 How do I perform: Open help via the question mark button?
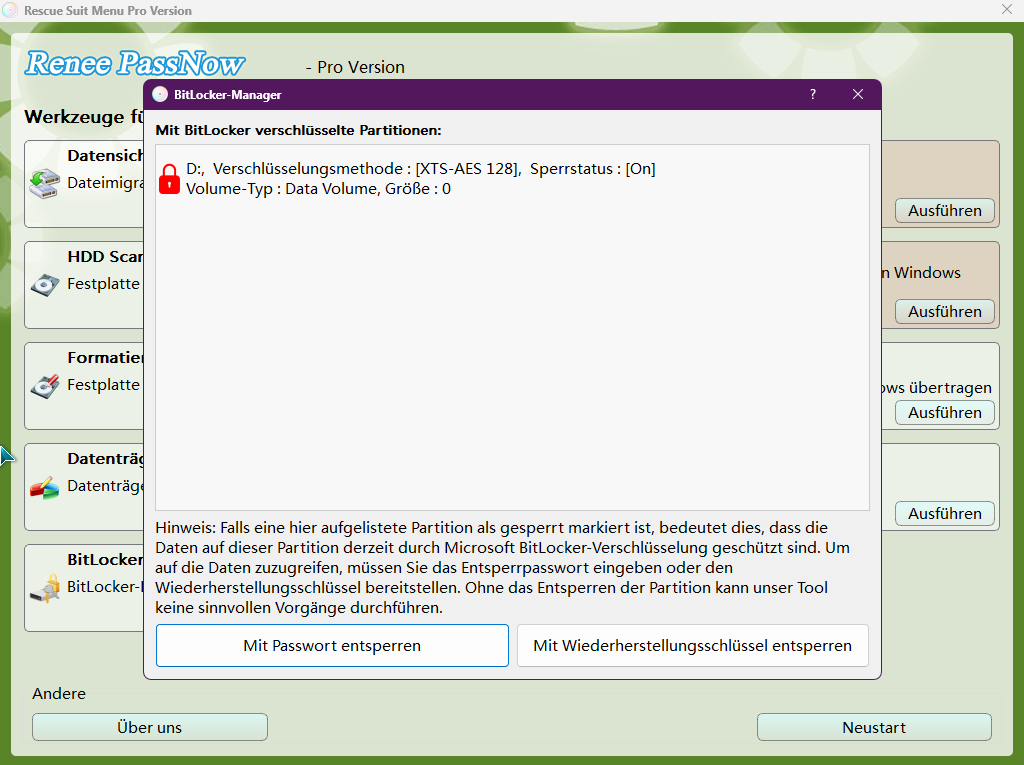click(812, 93)
